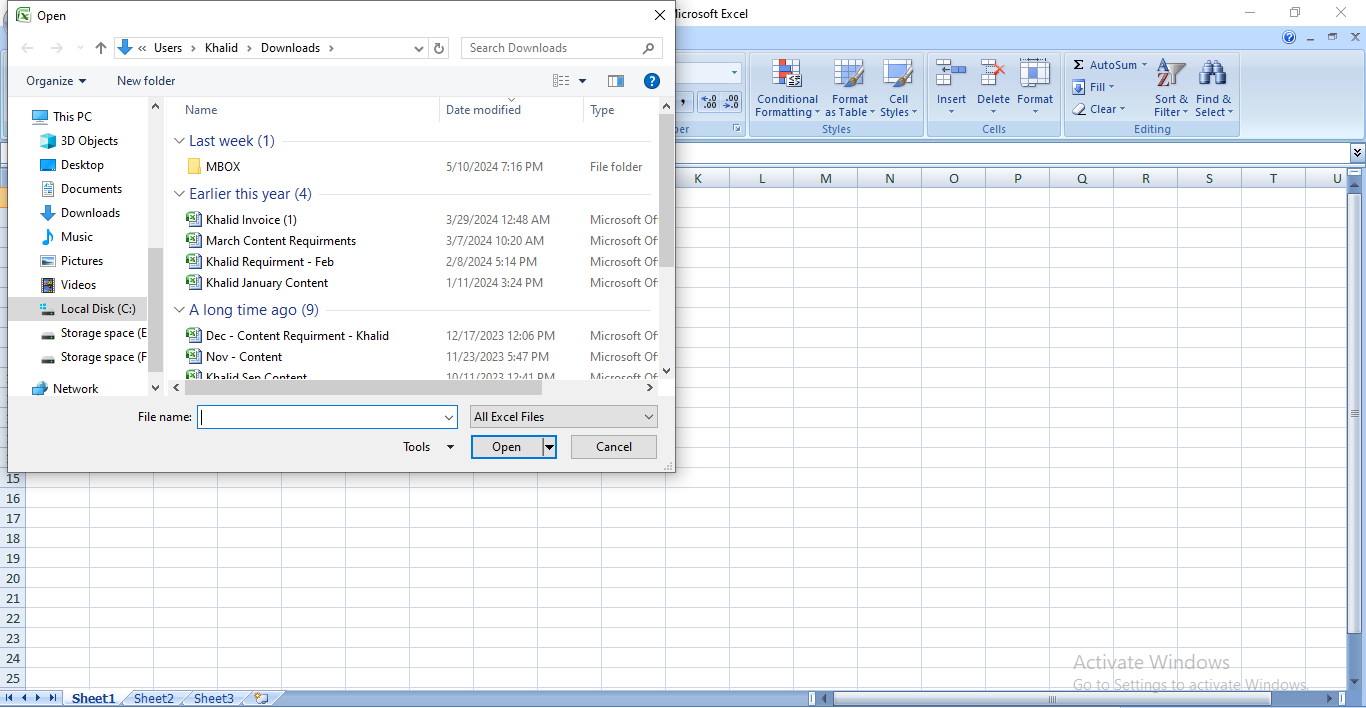The image size is (1366, 708).
Task: Click the Excel Help icon in ribbon
Action: click(x=1290, y=38)
